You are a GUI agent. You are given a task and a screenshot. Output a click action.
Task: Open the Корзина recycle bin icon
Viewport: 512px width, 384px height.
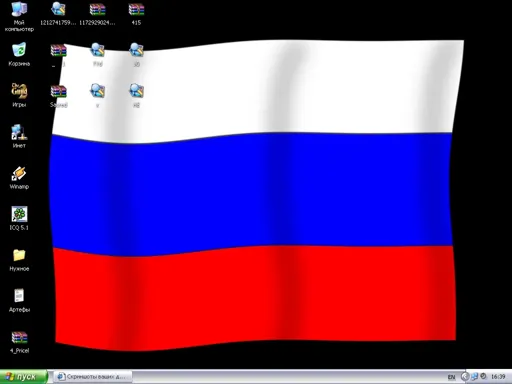coord(19,54)
